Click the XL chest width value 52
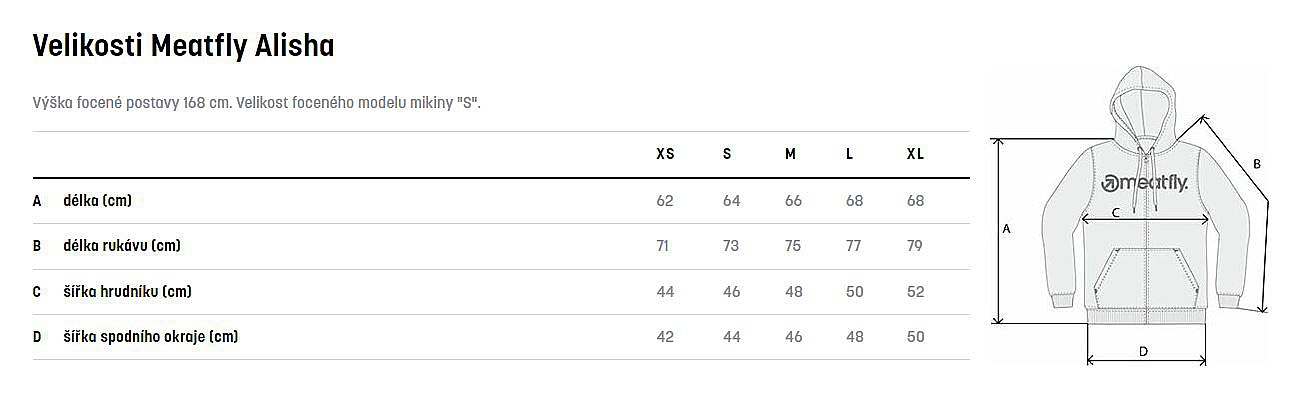 click(915, 292)
